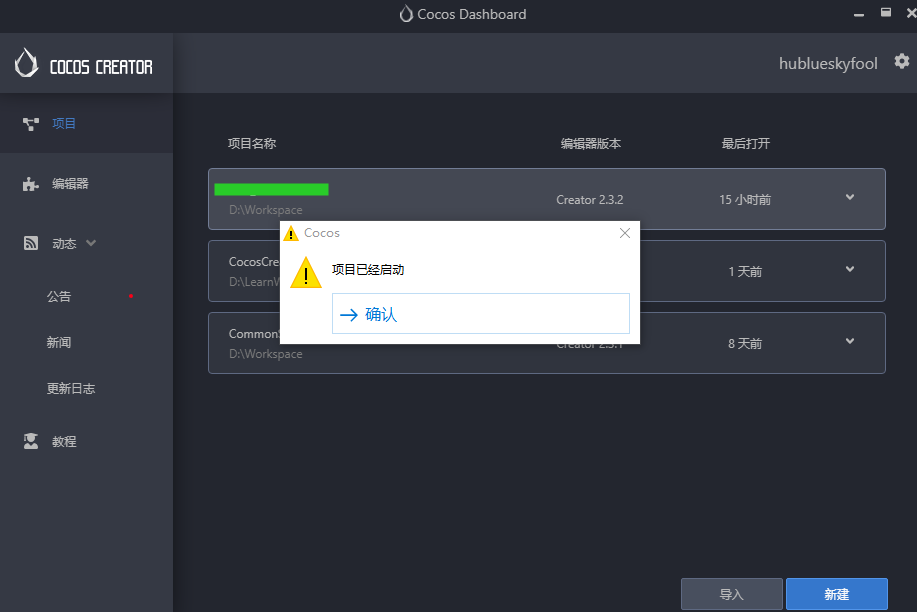Click the D:\Workspace path under Common project

[266, 354]
